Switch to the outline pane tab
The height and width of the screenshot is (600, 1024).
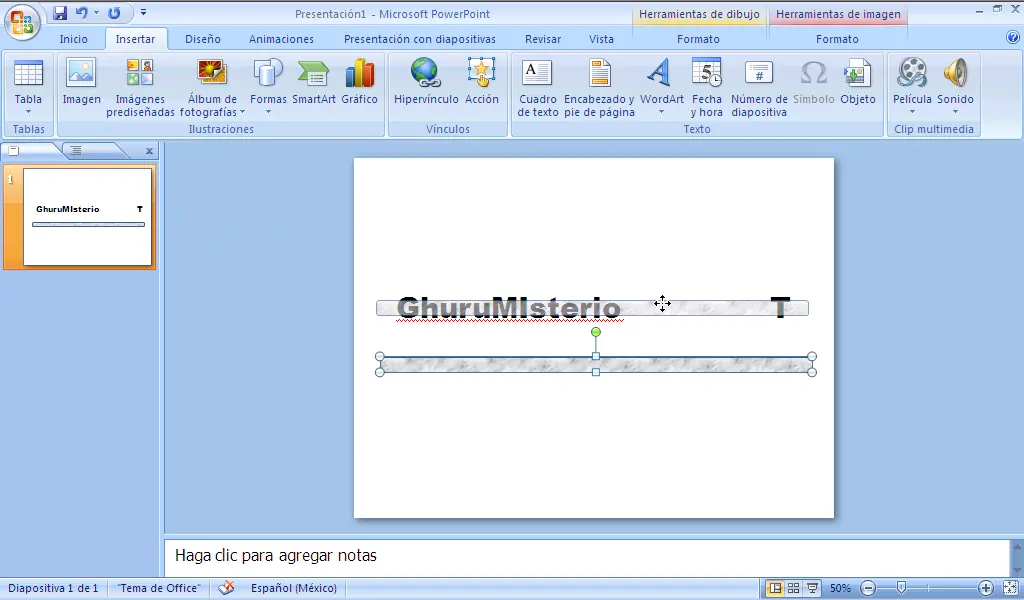[x=76, y=151]
